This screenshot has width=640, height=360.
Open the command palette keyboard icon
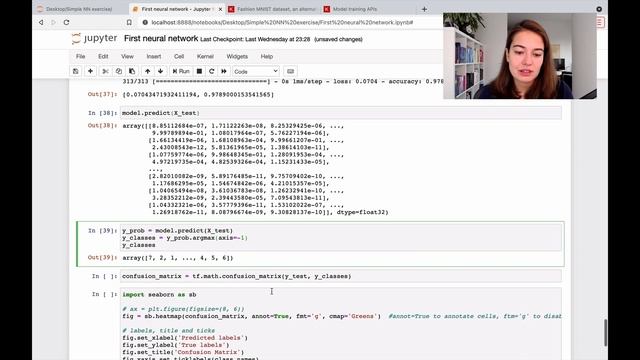[x=290, y=71]
